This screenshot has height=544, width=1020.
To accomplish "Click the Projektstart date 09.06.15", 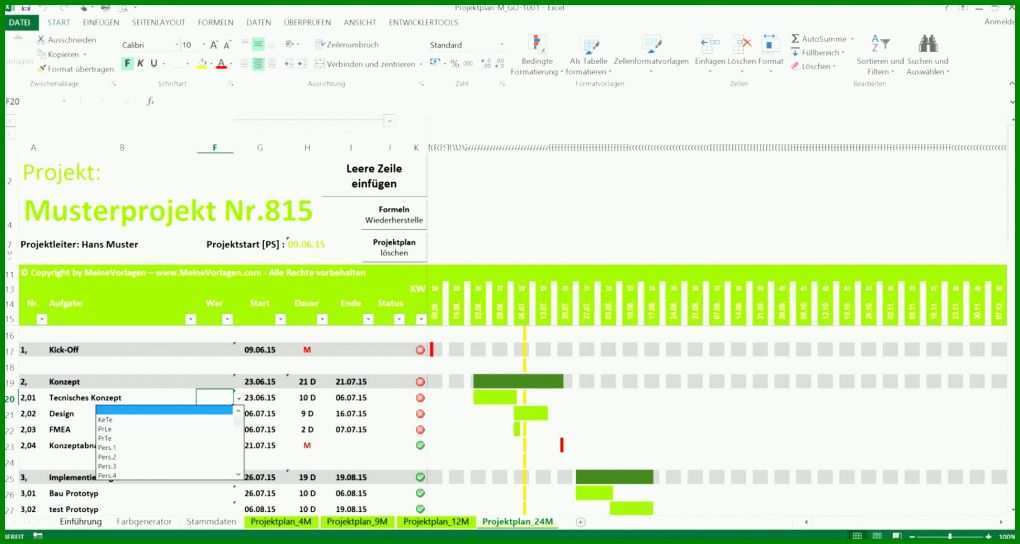I will tap(306, 245).
